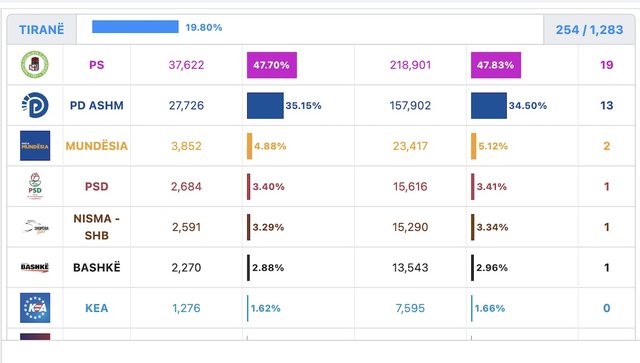Open the PD ASHM party name
Image resolution: width=640 pixels, height=363 pixels.
(x=97, y=105)
